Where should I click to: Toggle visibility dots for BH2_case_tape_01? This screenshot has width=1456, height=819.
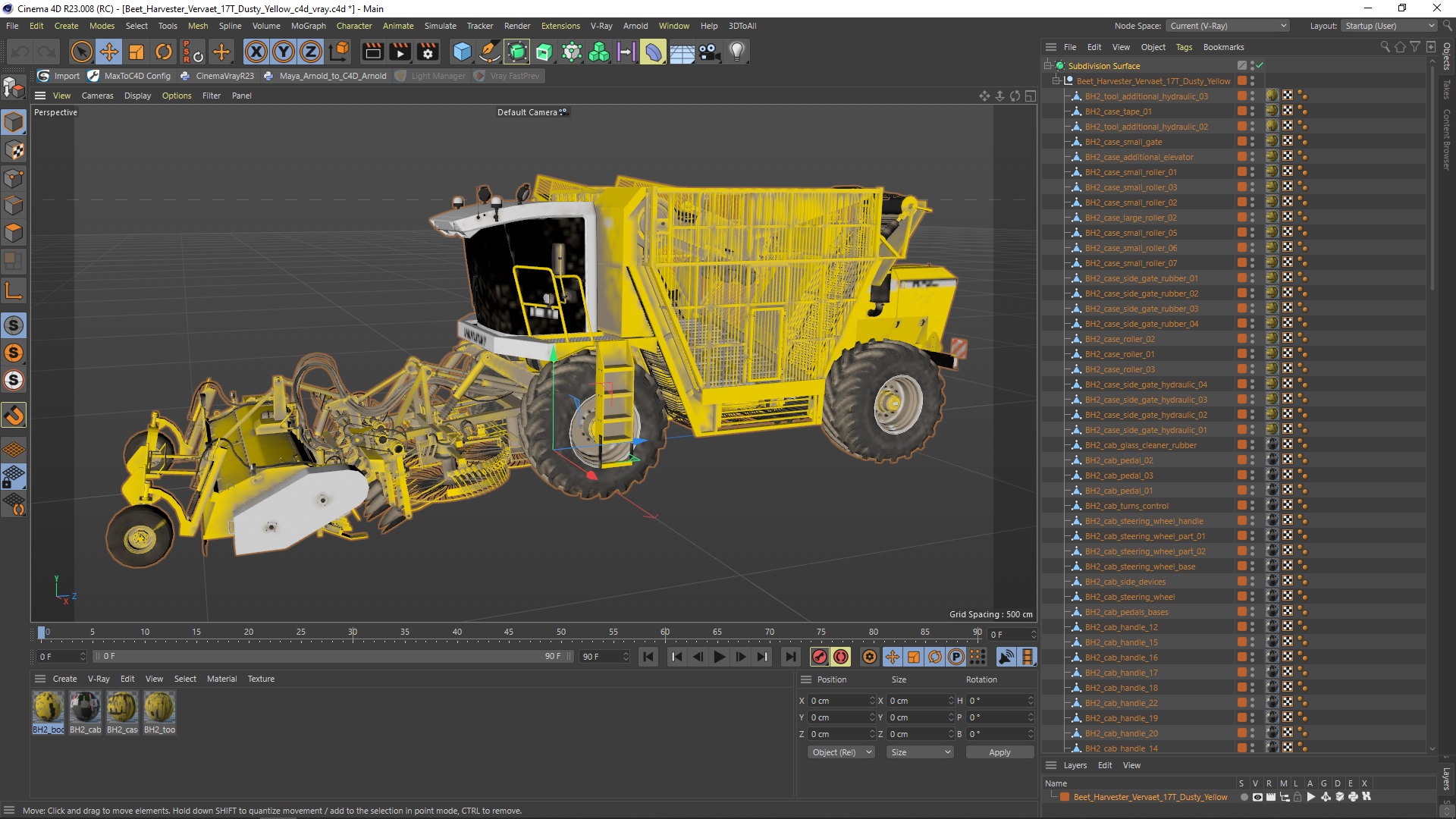pos(1252,111)
